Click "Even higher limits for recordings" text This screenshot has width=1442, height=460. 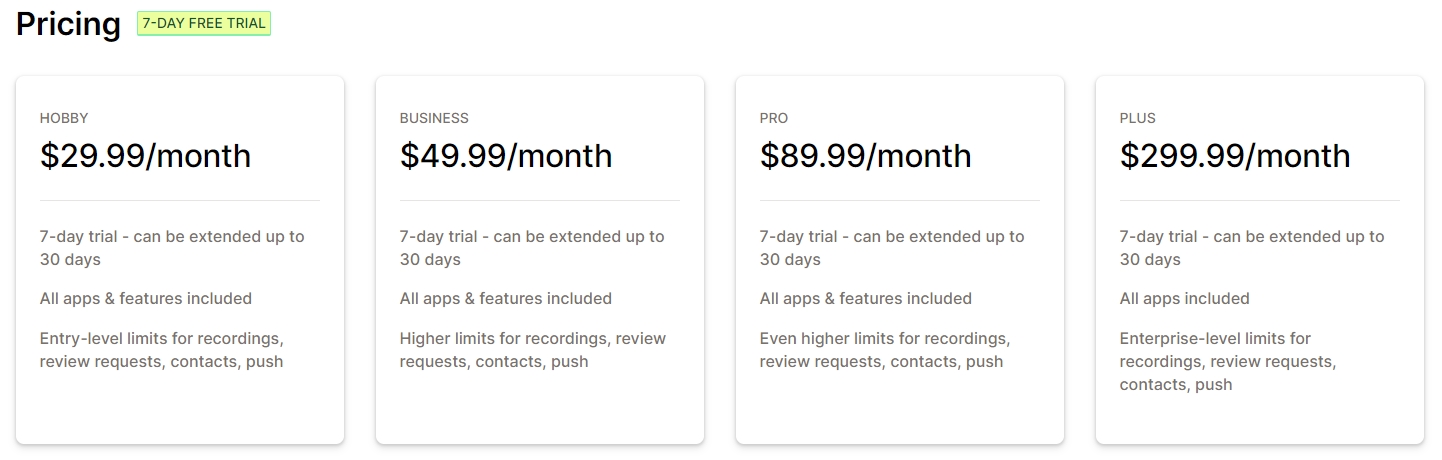(884, 350)
